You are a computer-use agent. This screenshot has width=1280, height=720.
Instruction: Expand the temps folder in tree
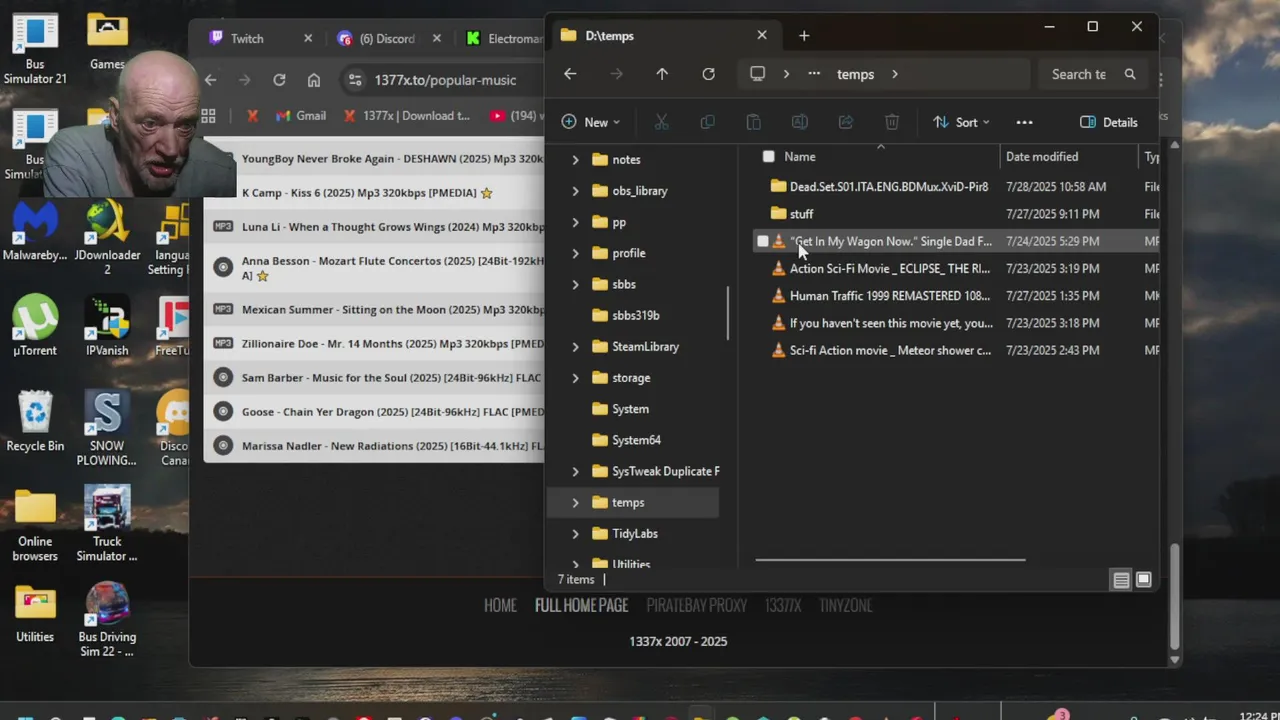pyautogui.click(x=575, y=503)
